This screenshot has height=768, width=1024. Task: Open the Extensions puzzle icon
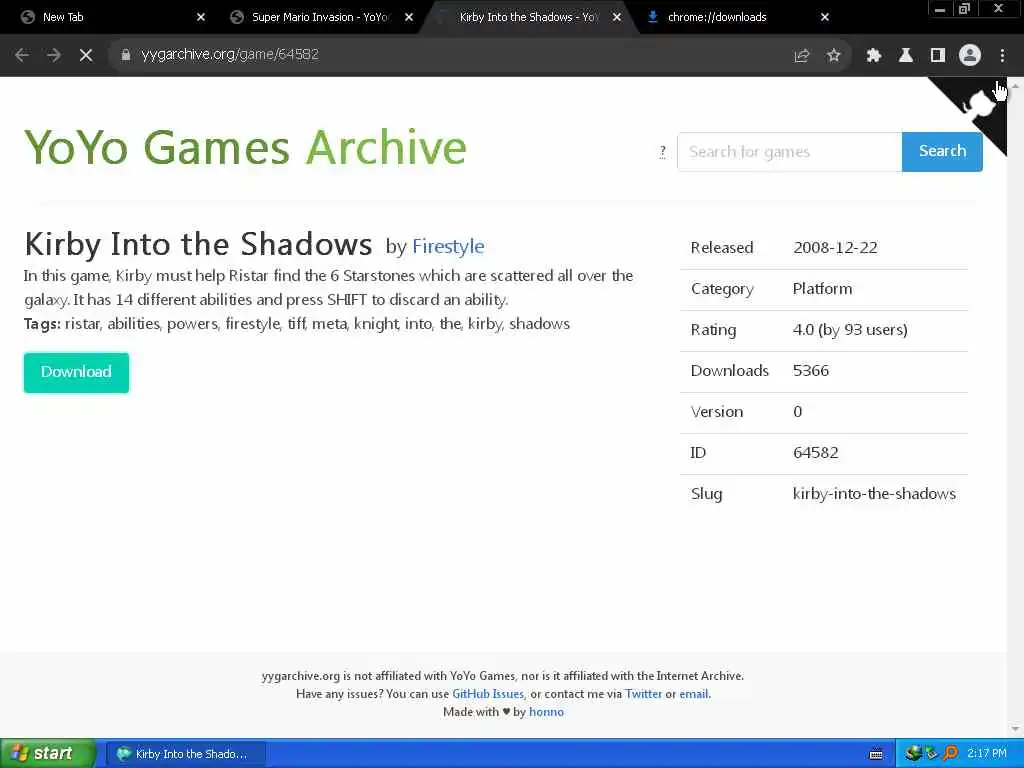point(874,56)
